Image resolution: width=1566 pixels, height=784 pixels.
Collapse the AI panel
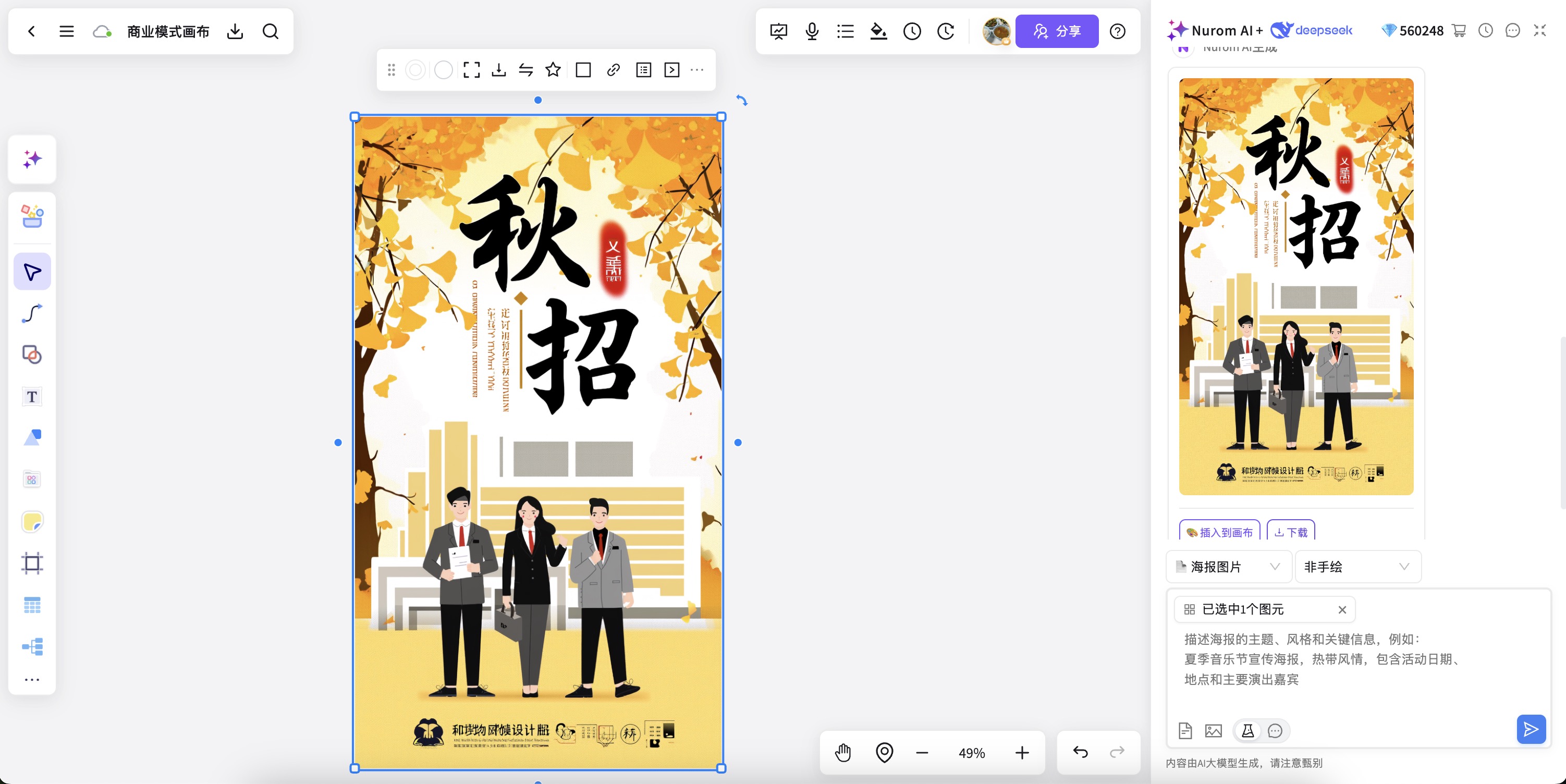coord(1540,30)
